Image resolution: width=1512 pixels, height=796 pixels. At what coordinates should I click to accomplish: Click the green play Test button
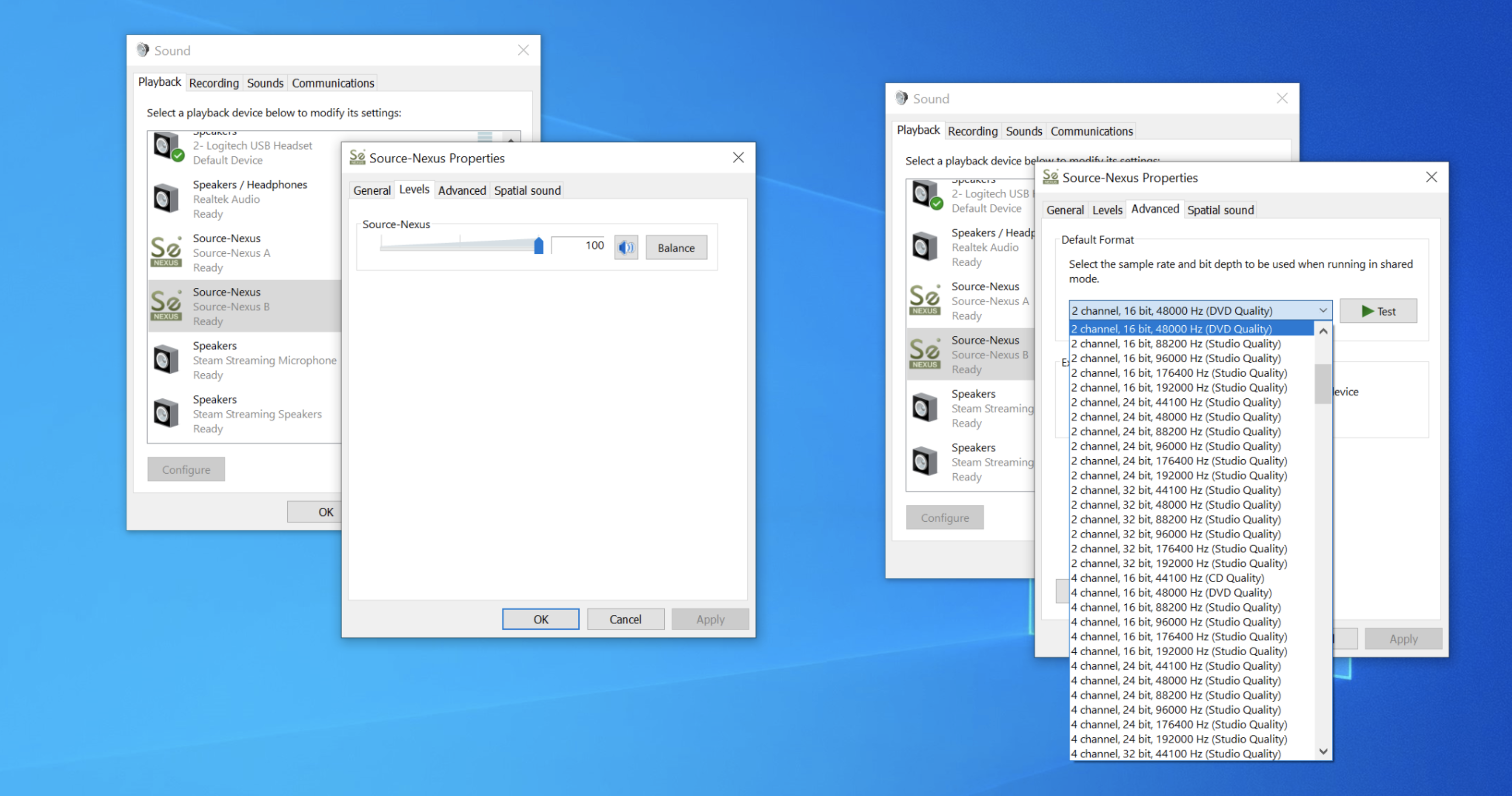tap(1378, 311)
